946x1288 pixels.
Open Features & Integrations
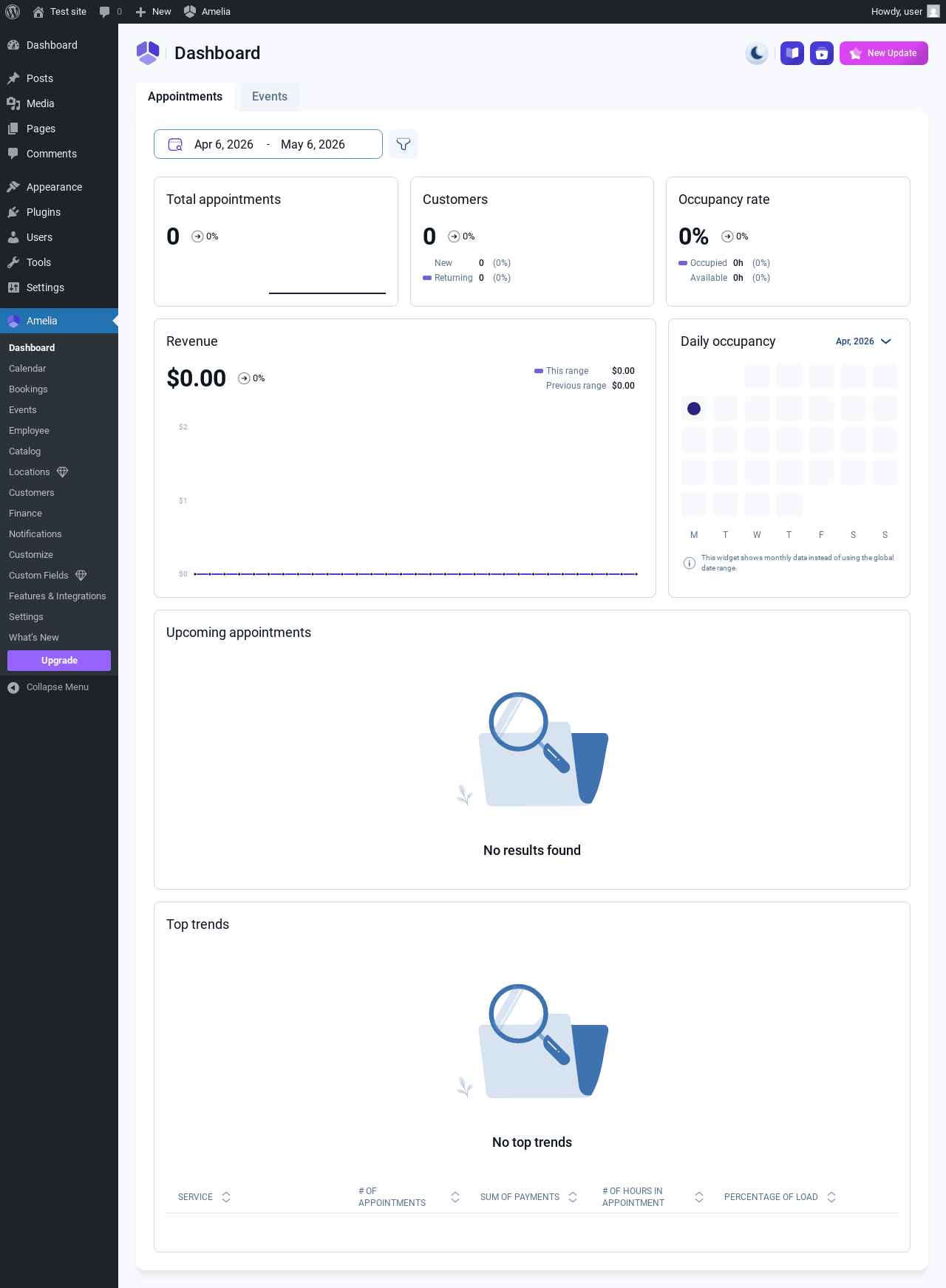(x=58, y=596)
